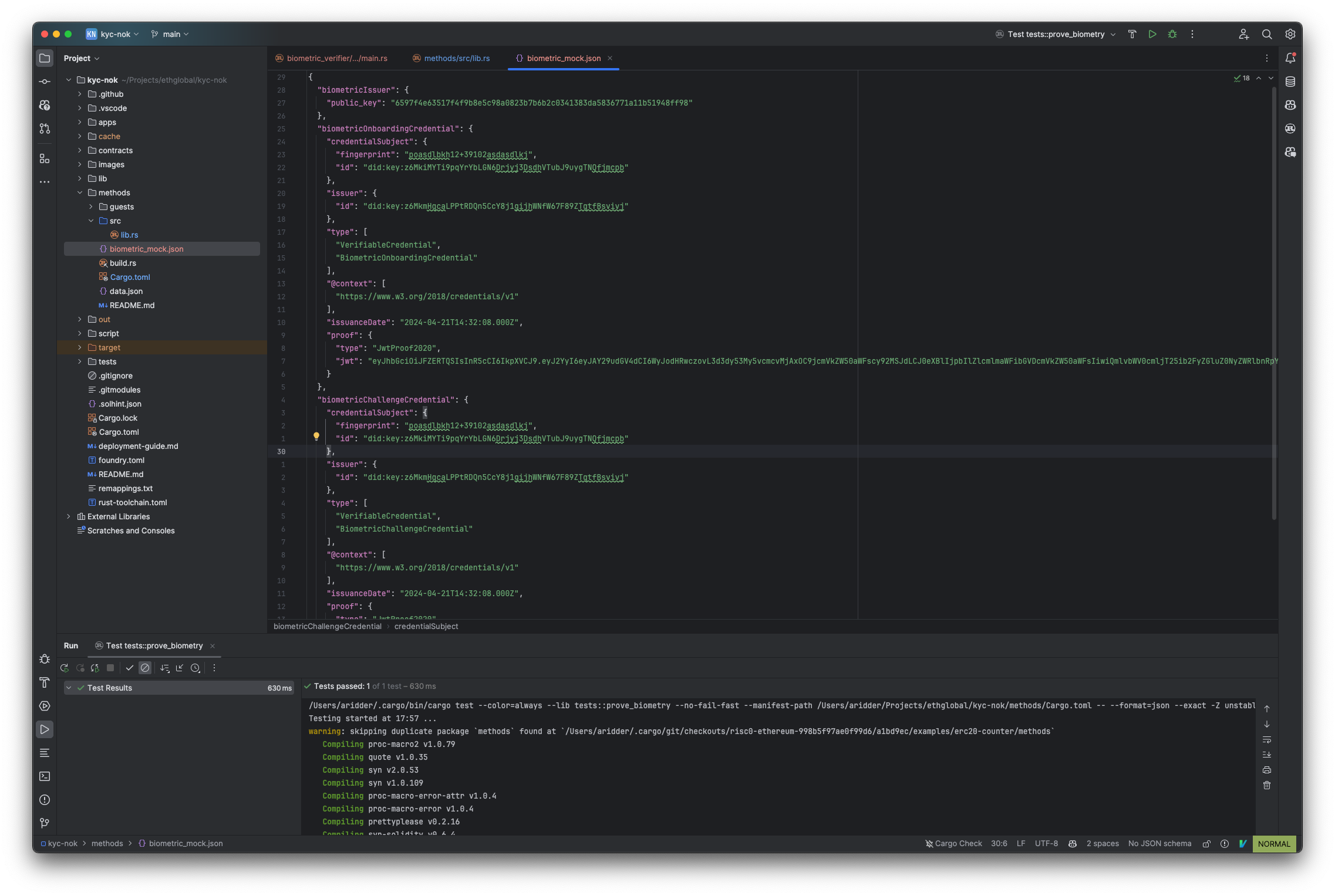This screenshot has height=896, width=1335.
Task: Toggle IdeaVim status icon
Action: tap(1243, 844)
